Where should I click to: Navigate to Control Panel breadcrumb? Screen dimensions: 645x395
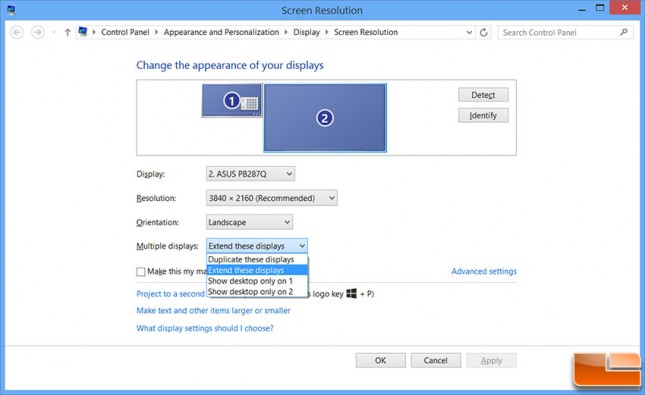(125, 32)
